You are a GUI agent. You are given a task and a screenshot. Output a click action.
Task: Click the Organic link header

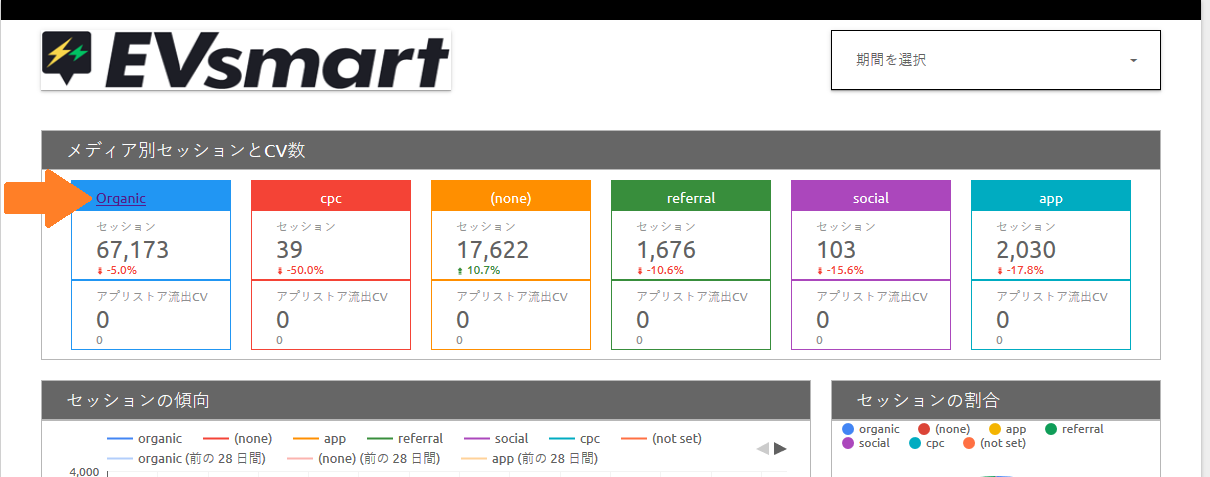pos(121,198)
